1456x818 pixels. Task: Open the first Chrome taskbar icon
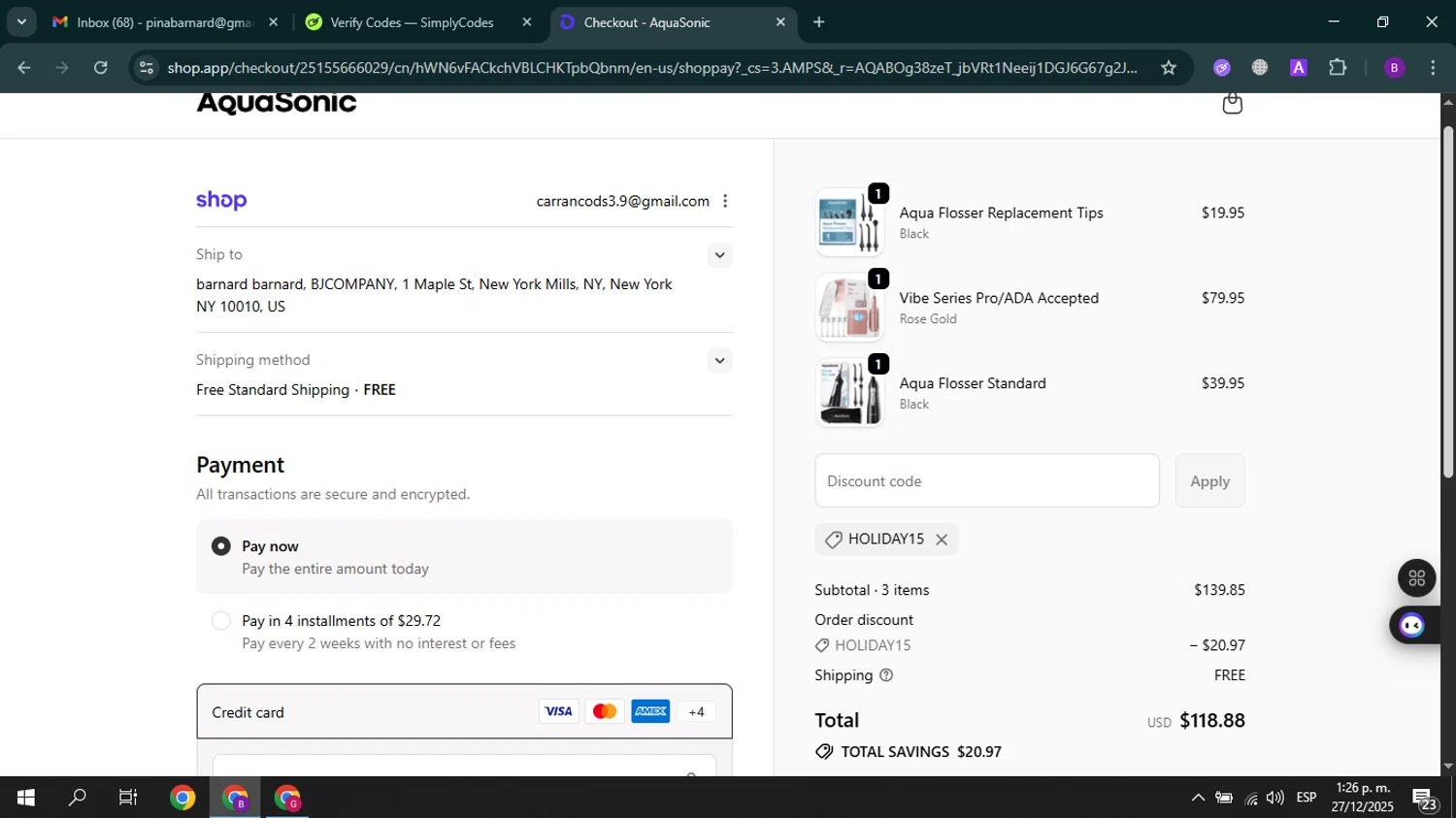pyautogui.click(x=182, y=798)
